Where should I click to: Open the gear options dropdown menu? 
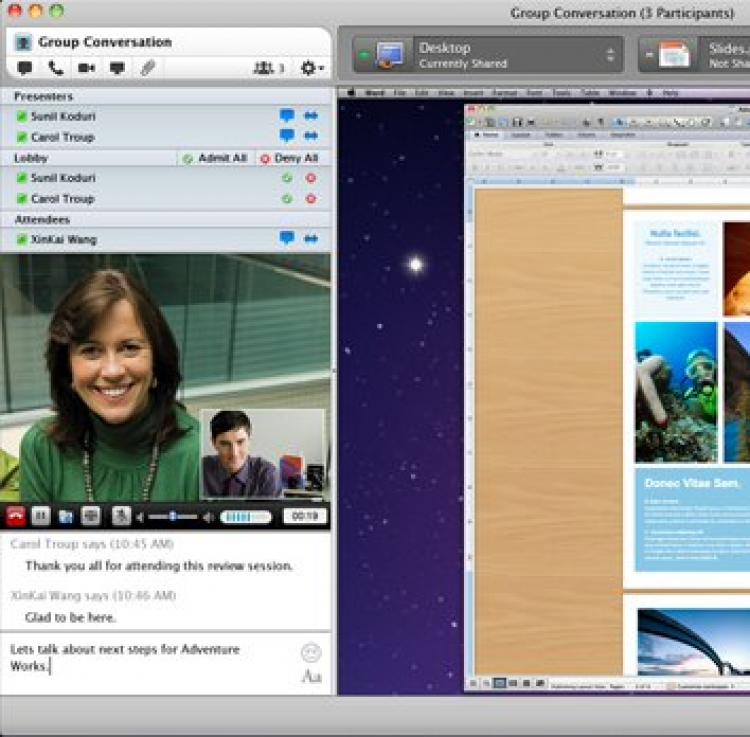pyautogui.click(x=311, y=68)
